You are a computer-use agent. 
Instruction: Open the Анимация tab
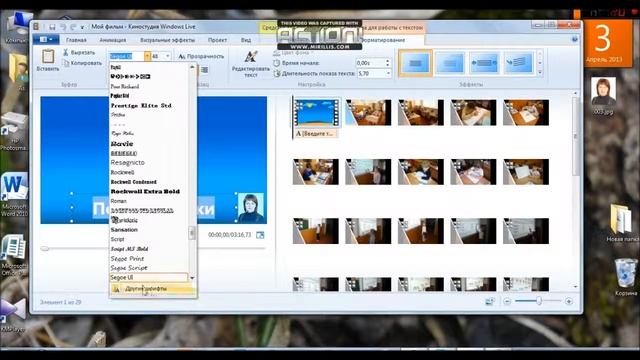coord(113,40)
